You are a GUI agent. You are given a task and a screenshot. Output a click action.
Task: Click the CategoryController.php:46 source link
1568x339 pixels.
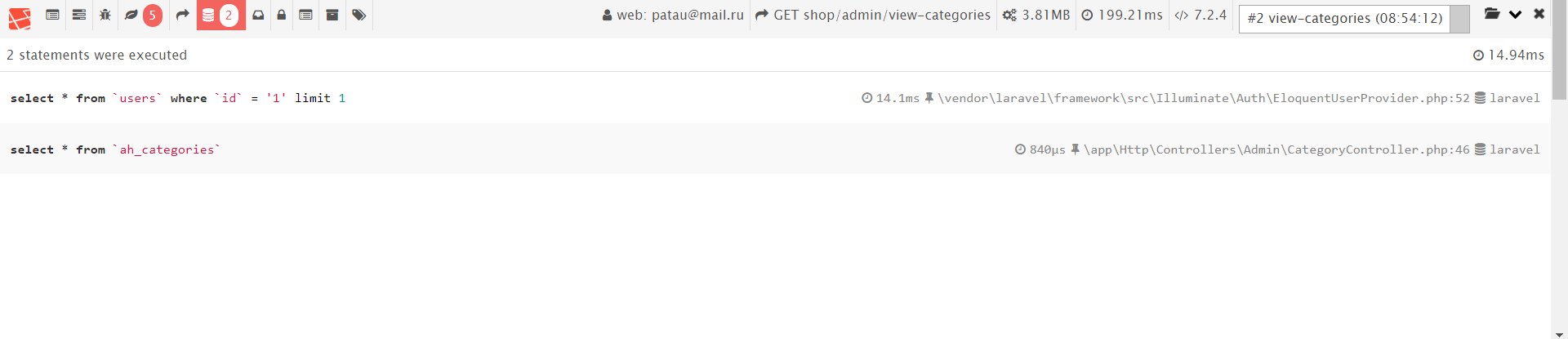point(1276,149)
